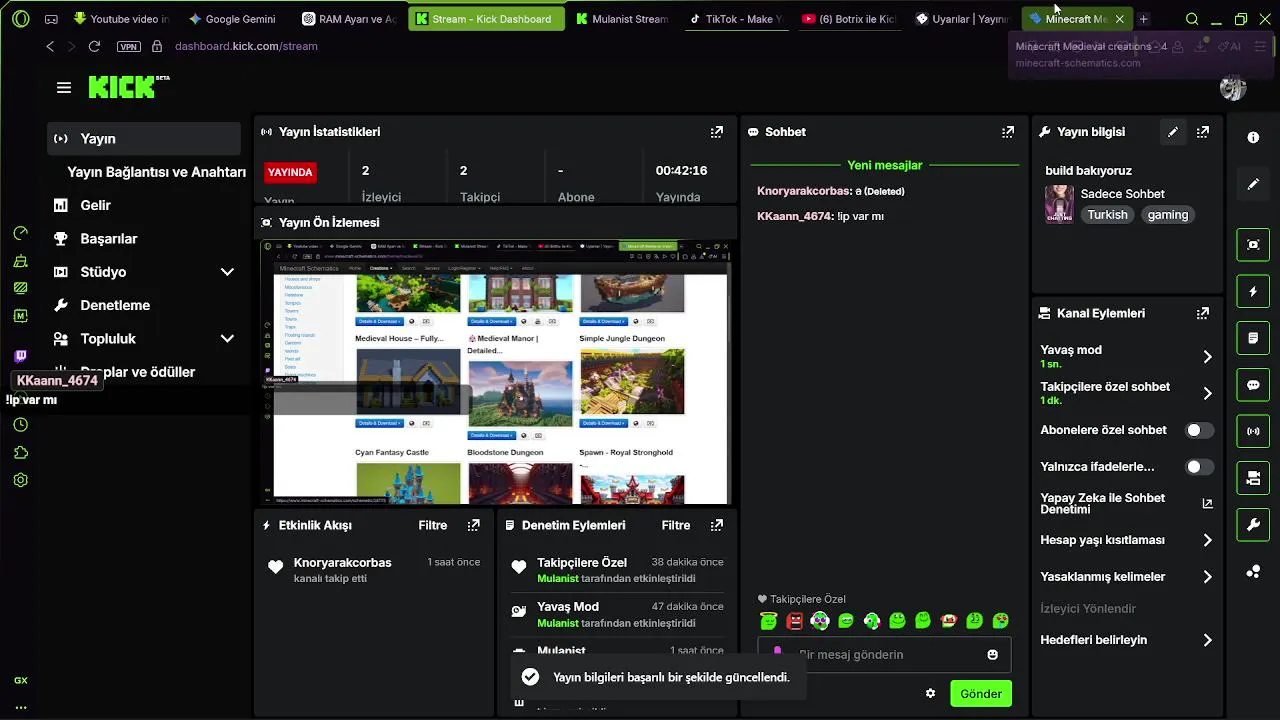This screenshot has height=720, width=1280.
Task: Open the Twitch icon in browser sidebar
Action: click(x=21, y=356)
